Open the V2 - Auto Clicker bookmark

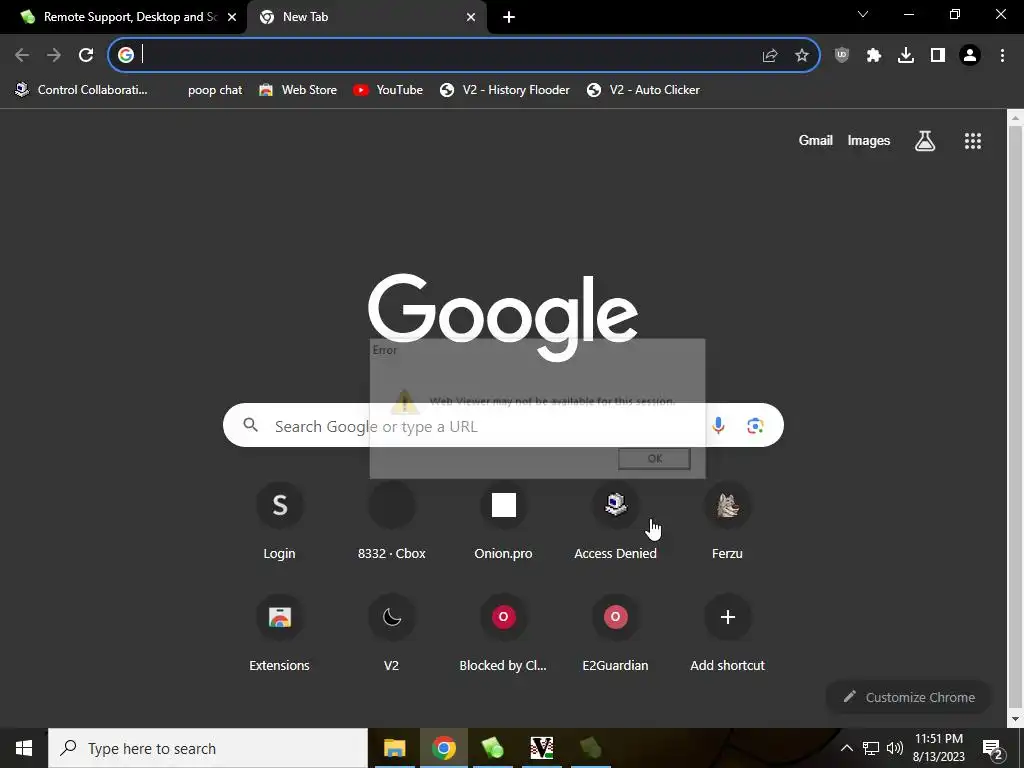(x=643, y=90)
